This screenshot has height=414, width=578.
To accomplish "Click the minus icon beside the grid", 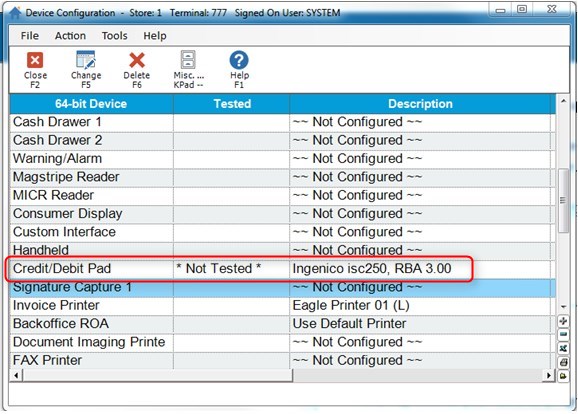I will click(563, 335).
